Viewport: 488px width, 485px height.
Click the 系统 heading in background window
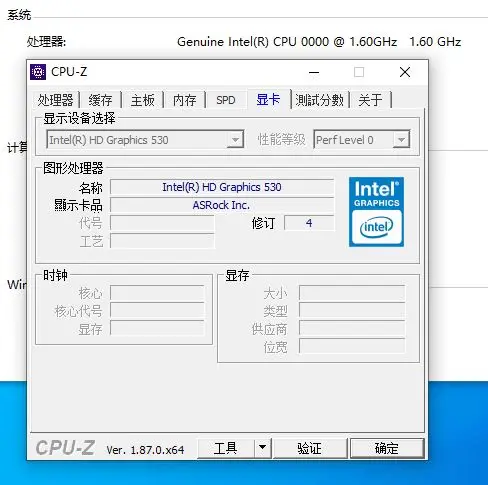(19, 15)
